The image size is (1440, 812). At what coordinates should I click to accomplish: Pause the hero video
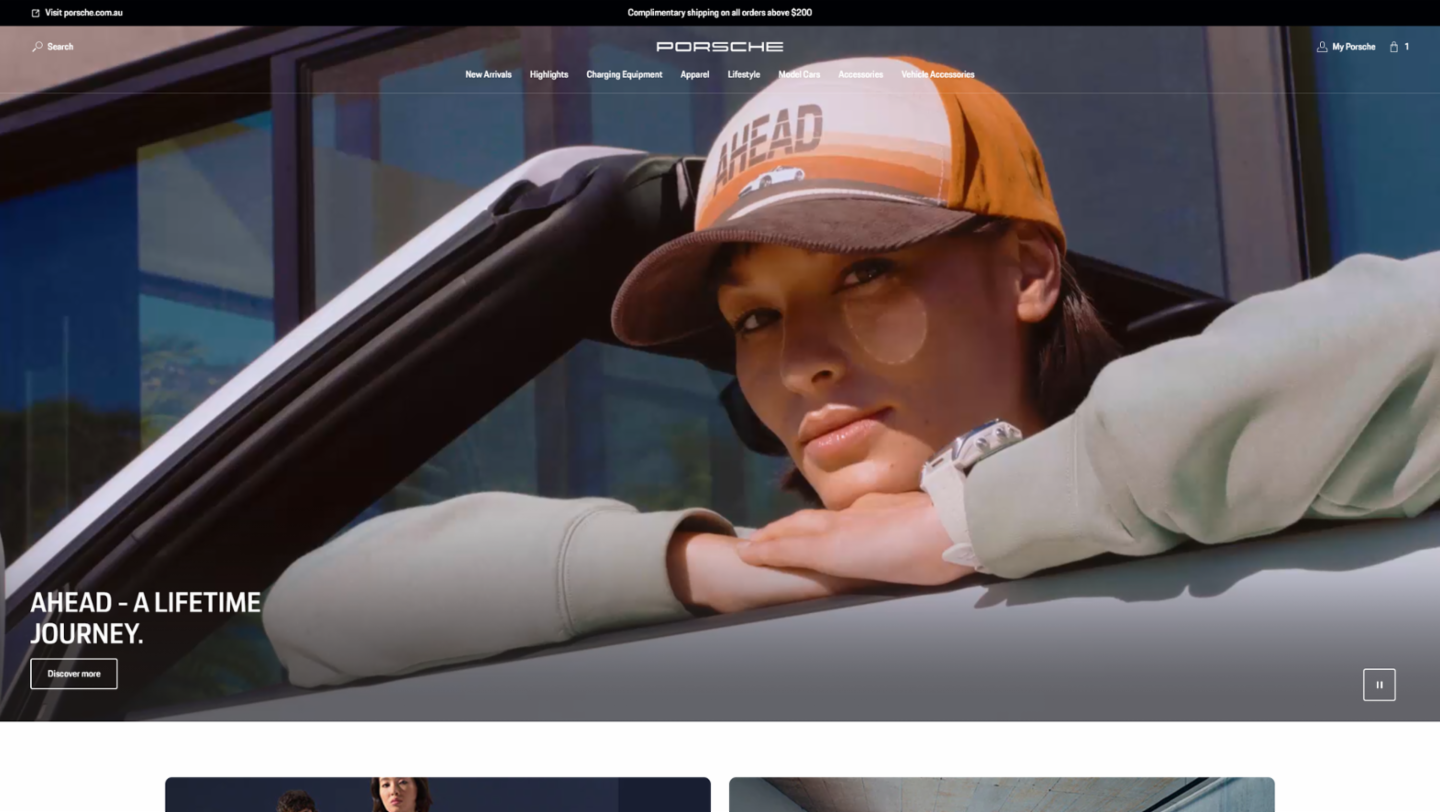point(1379,685)
